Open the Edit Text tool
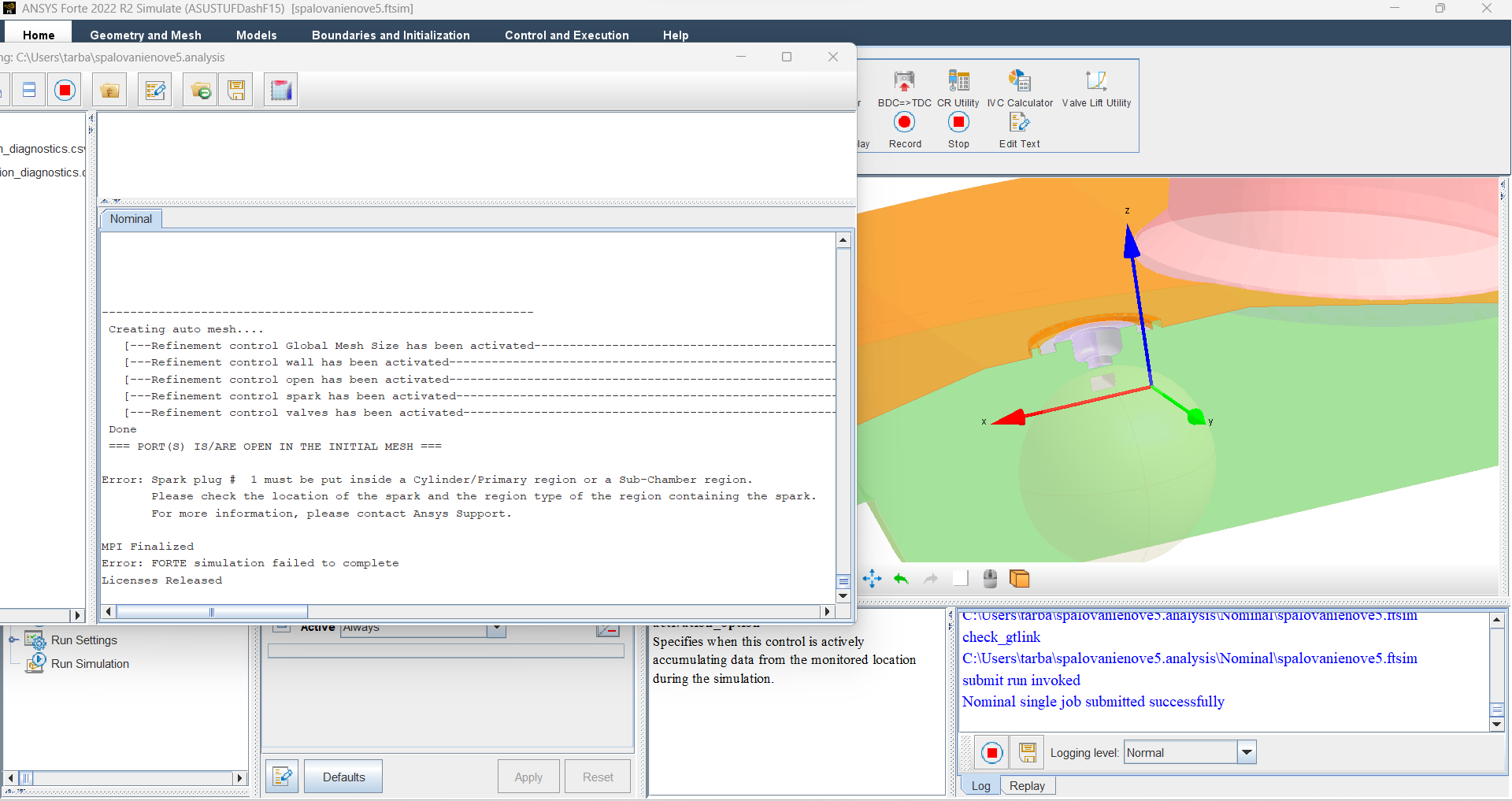 (x=1020, y=130)
